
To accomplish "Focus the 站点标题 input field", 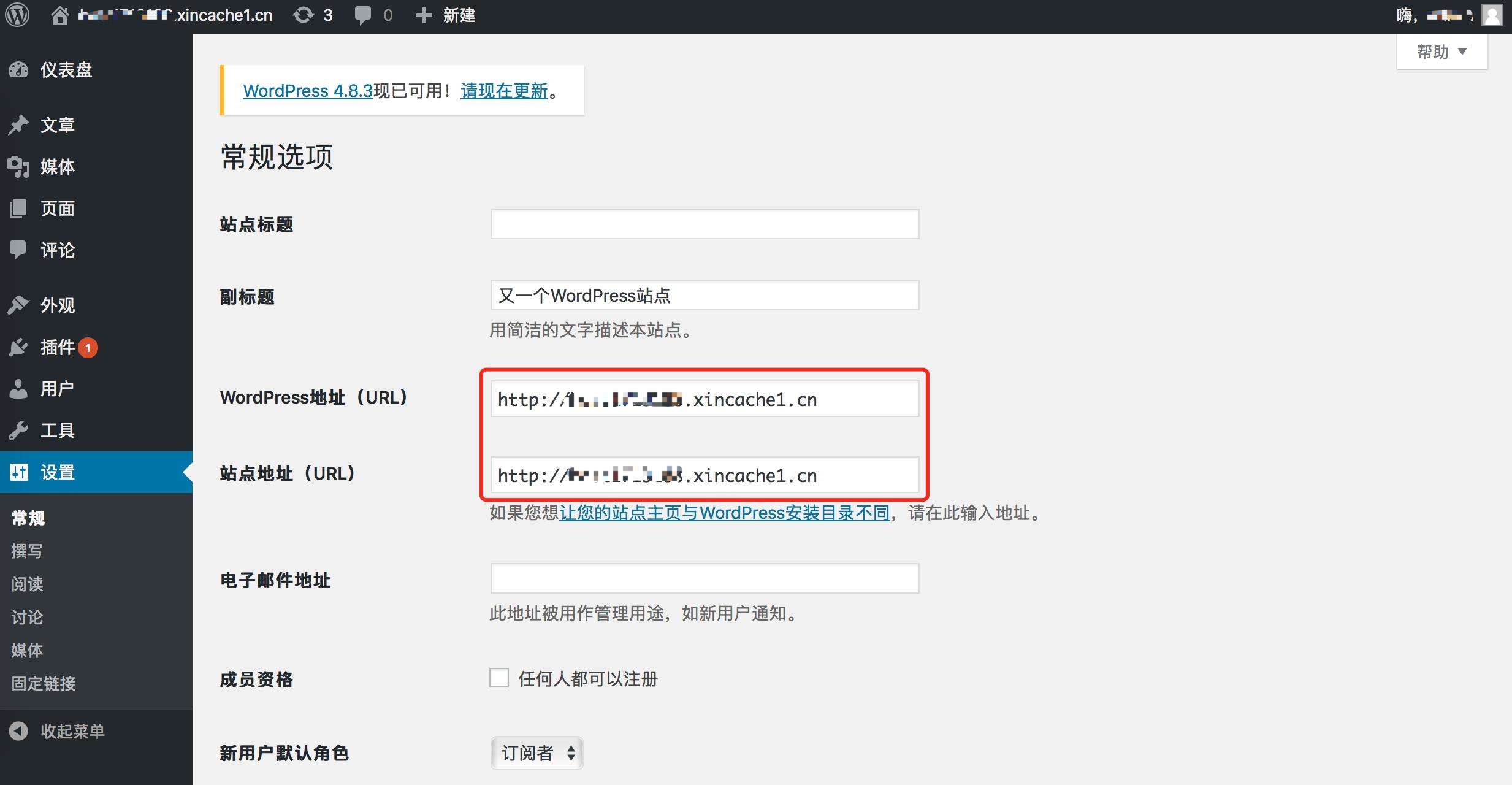I will tap(704, 224).
